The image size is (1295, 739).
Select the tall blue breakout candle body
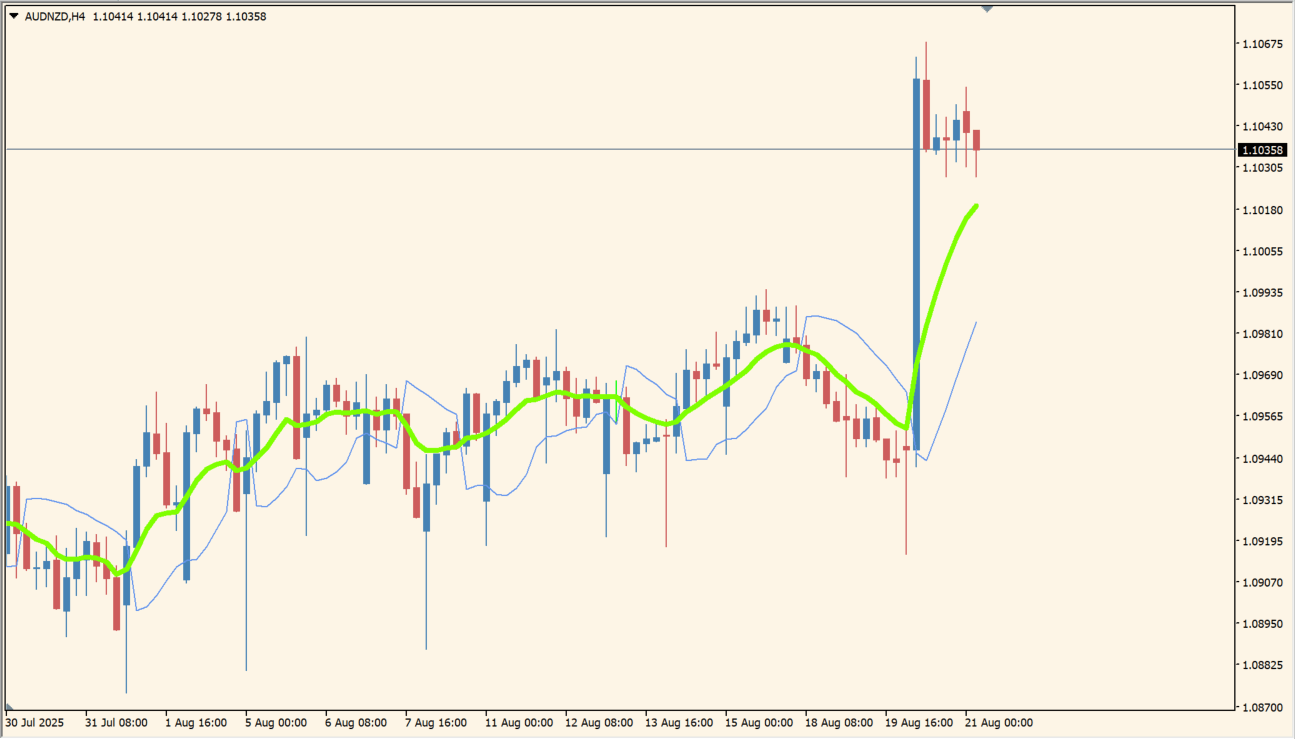(x=916, y=264)
